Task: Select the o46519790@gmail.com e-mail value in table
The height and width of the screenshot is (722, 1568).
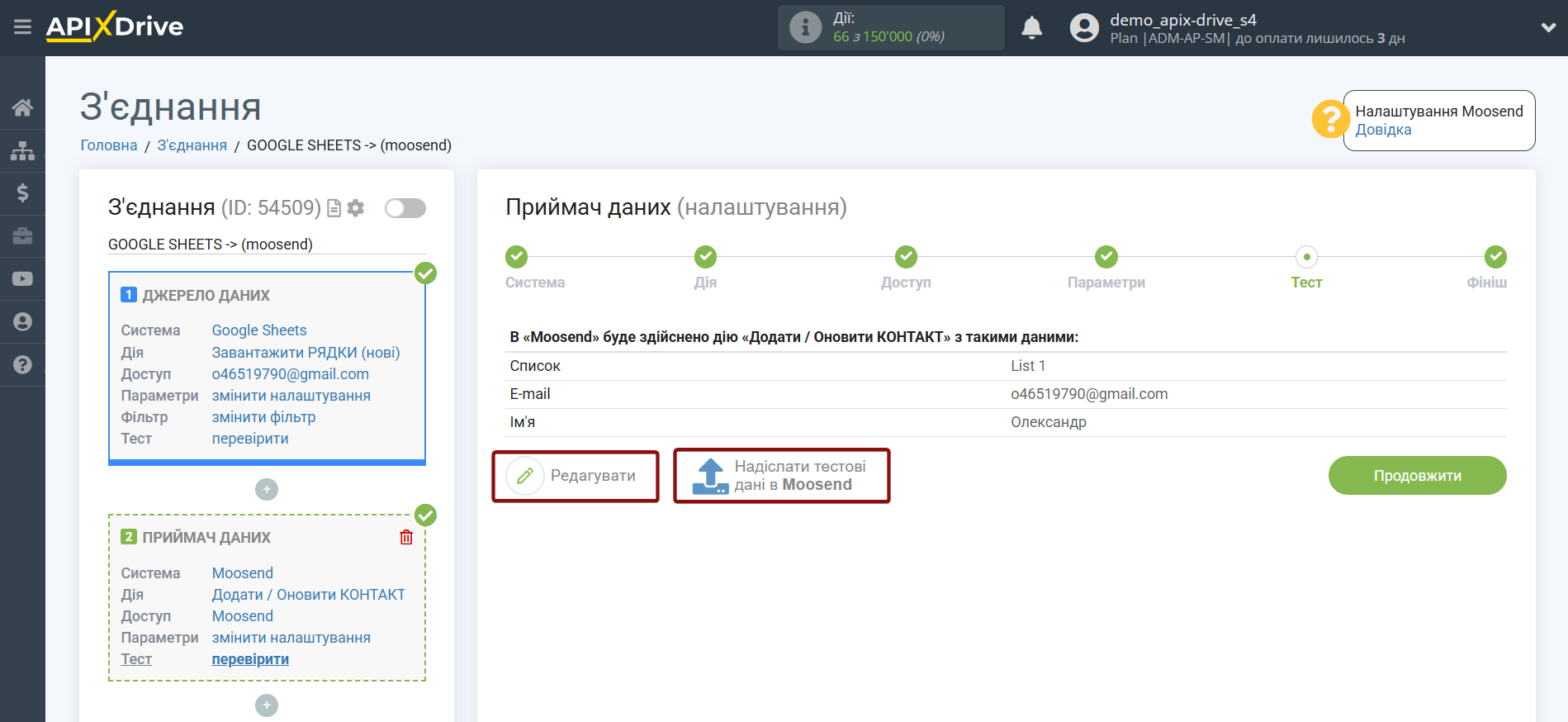Action: [1089, 394]
